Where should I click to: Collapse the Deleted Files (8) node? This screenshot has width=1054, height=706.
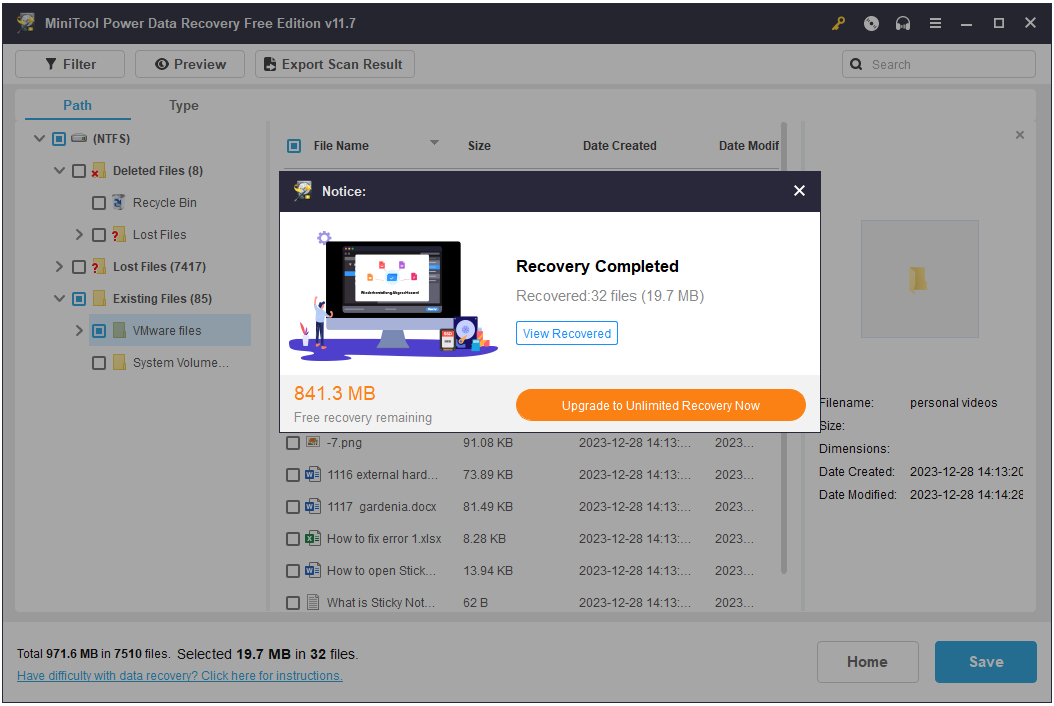pyautogui.click(x=59, y=171)
